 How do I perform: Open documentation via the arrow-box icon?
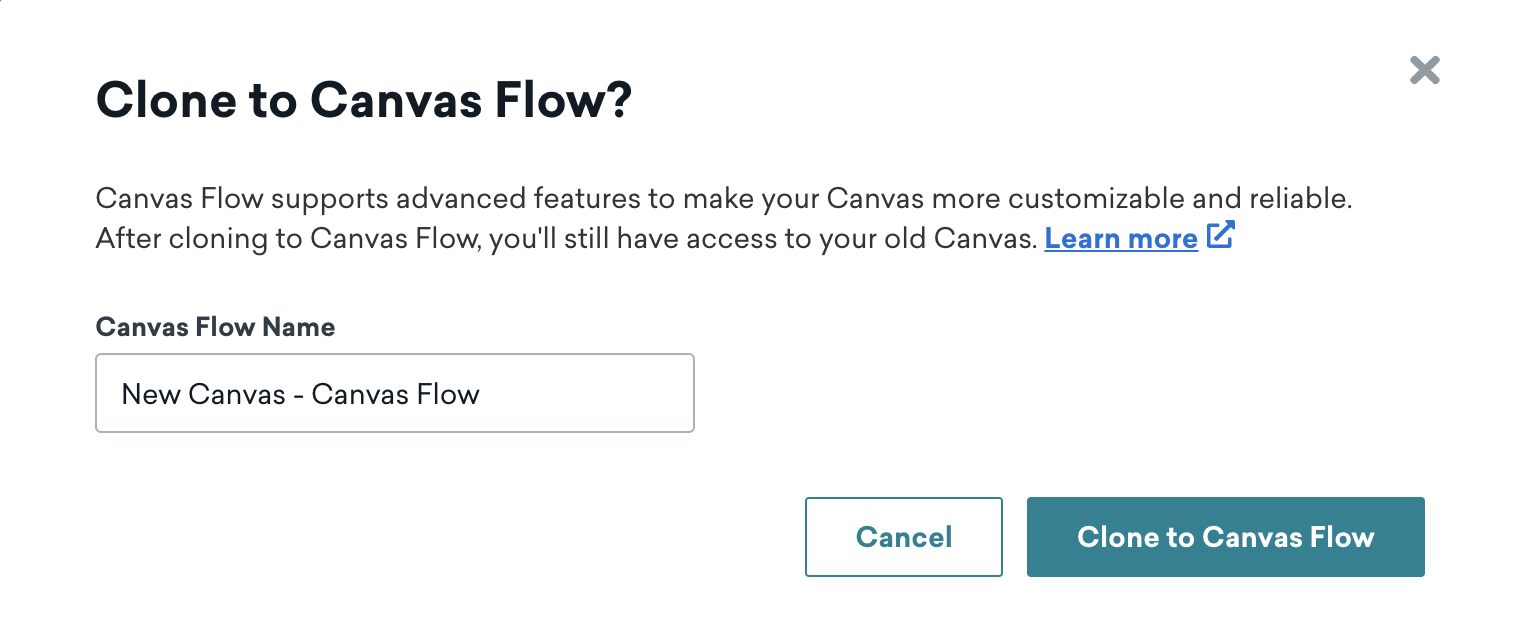(1221, 236)
